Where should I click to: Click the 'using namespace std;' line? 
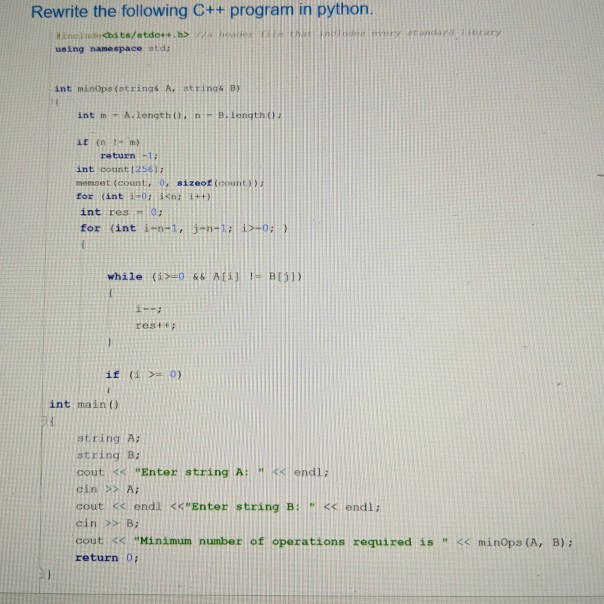[112, 49]
